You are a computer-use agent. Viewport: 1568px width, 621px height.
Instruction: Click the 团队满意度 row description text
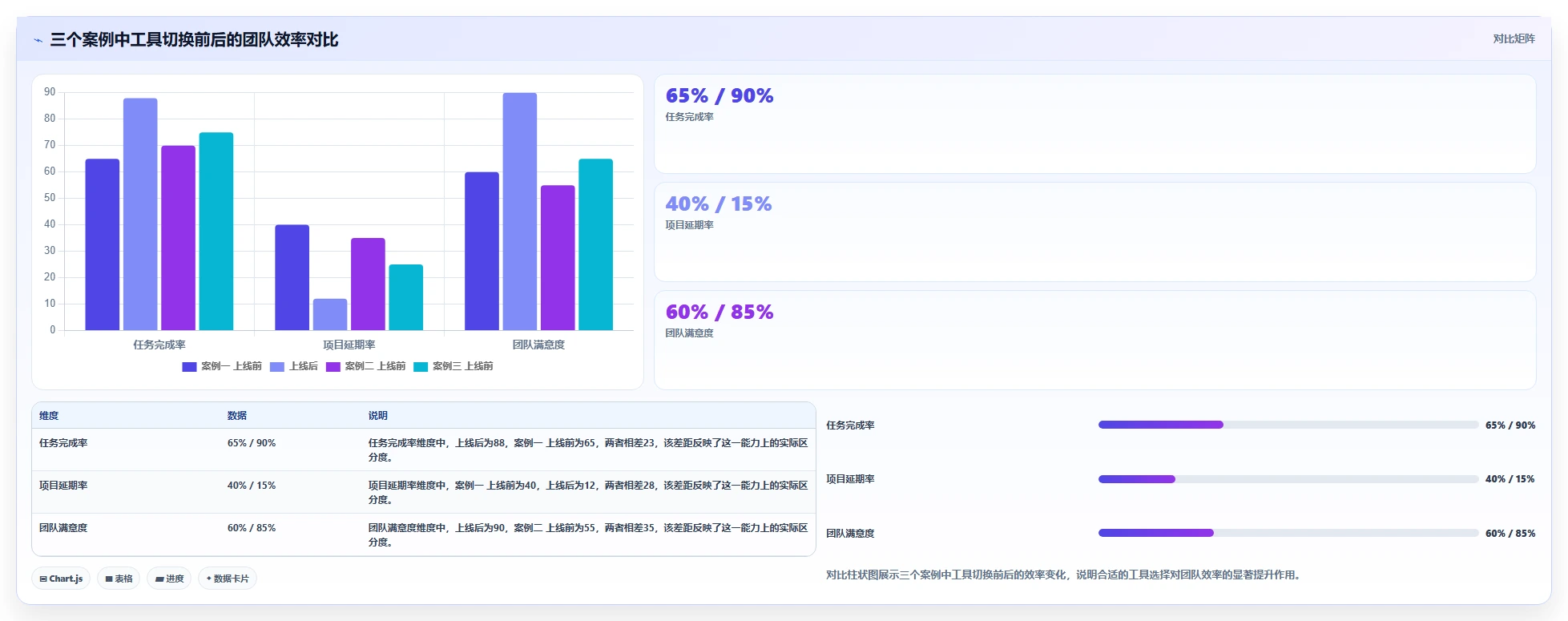pyautogui.click(x=588, y=535)
